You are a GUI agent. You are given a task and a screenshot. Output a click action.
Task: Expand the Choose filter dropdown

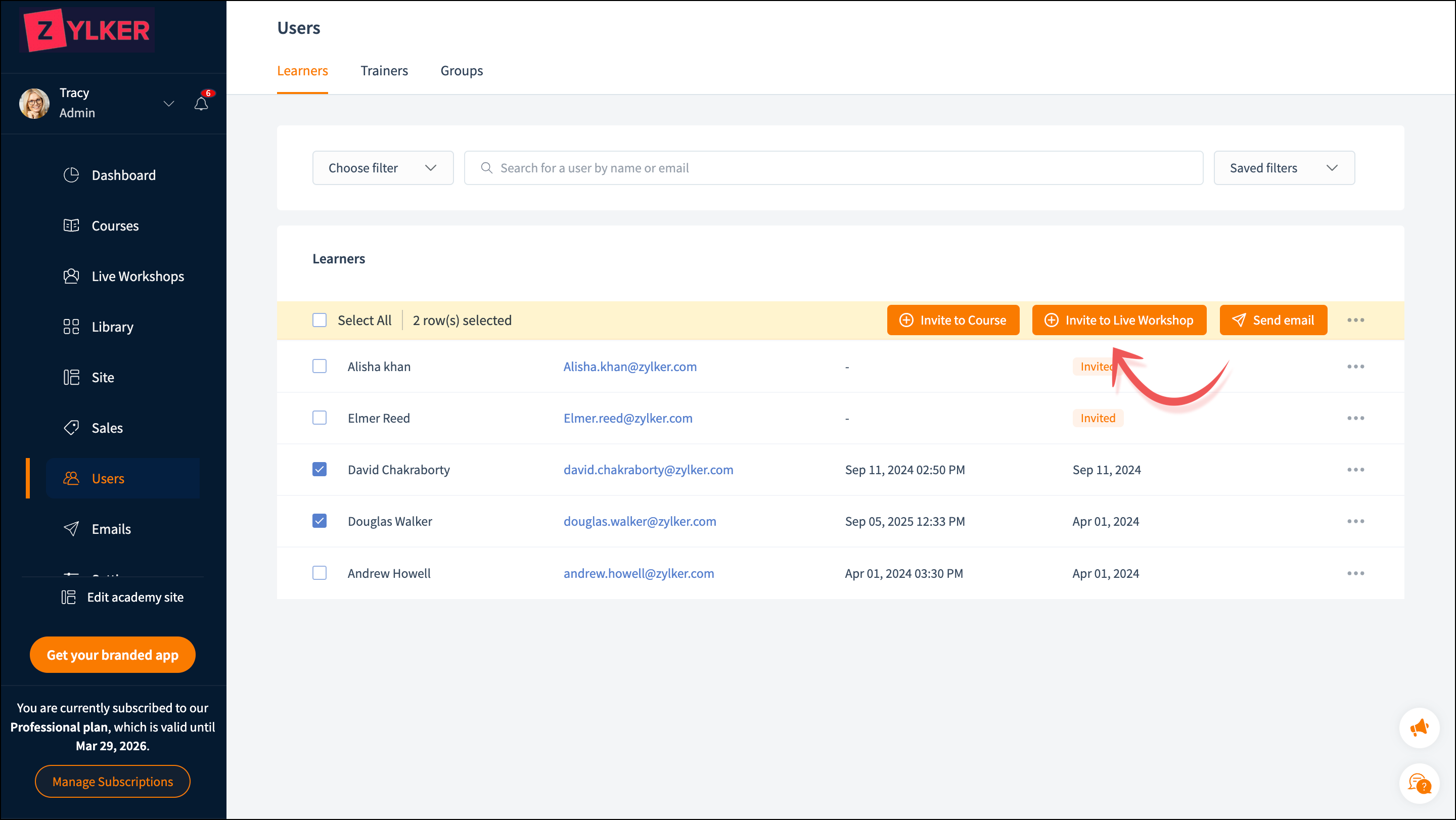click(x=383, y=168)
